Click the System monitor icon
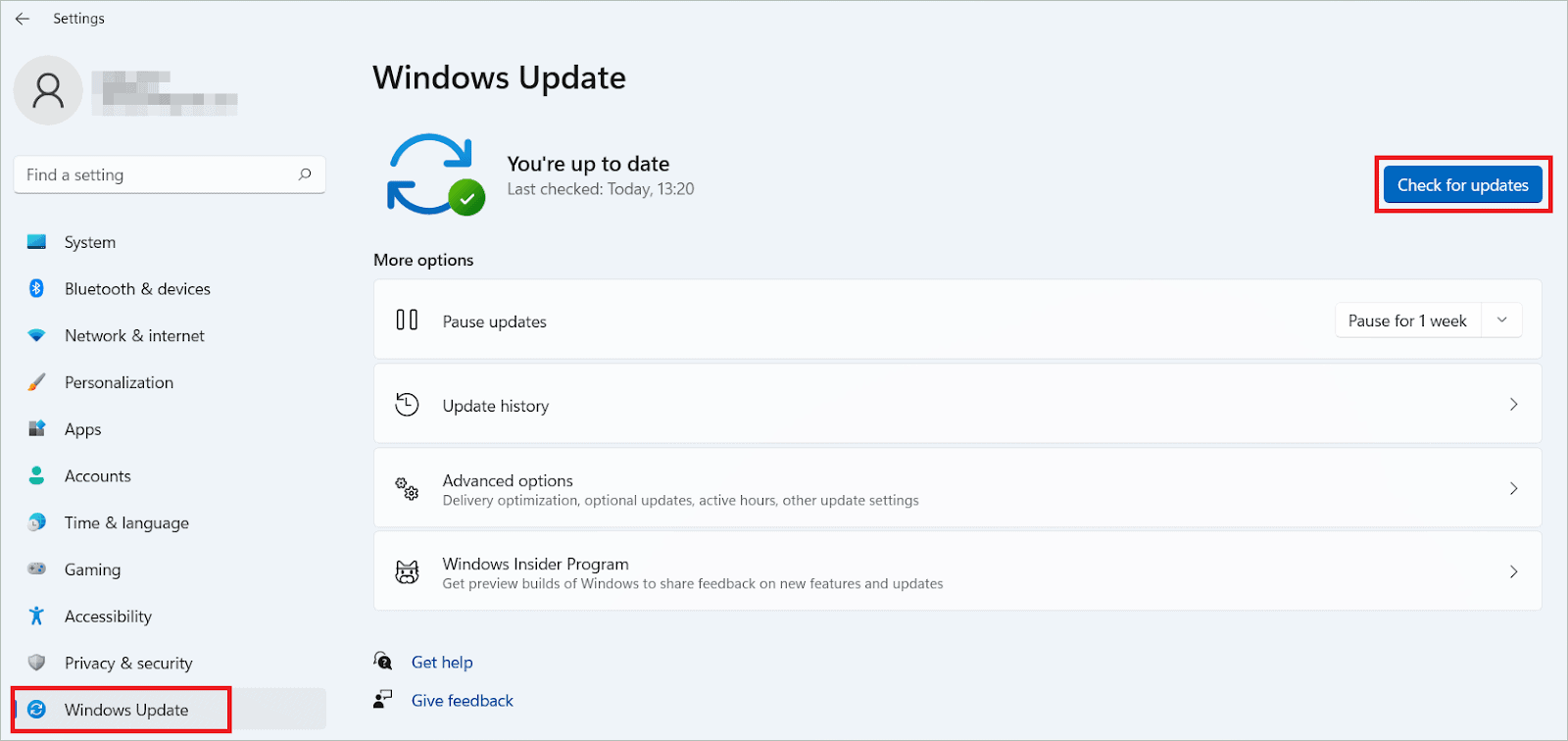The height and width of the screenshot is (741, 1568). [x=37, y=242]
